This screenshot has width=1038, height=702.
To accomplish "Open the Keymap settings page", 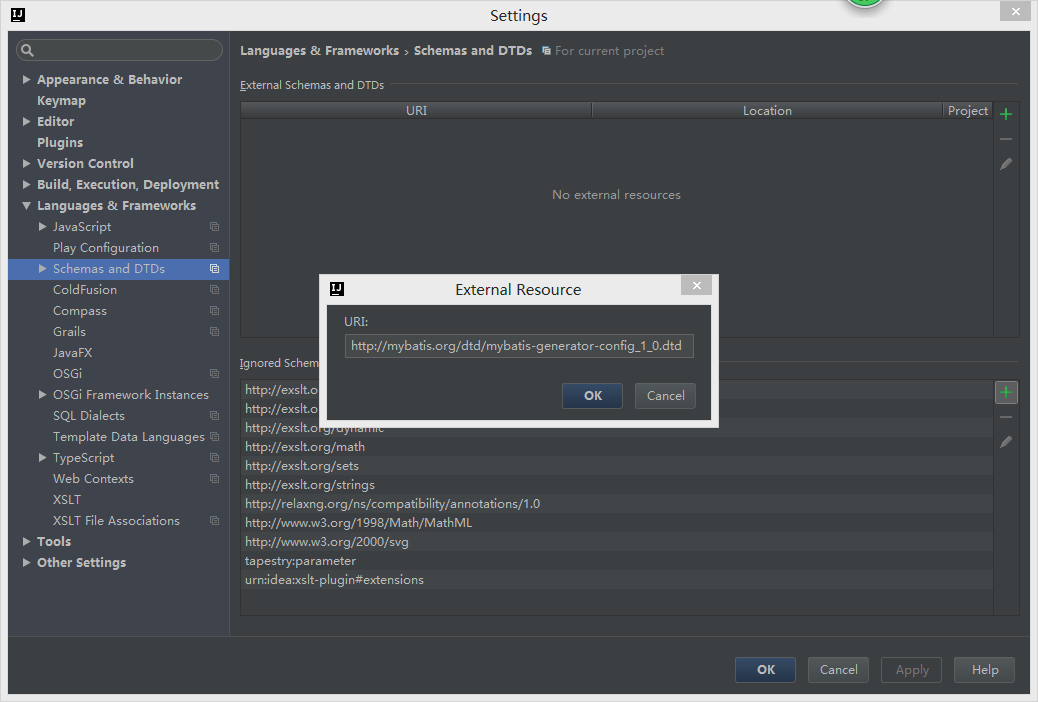I will pyautogui.click(x=61, y=100).
